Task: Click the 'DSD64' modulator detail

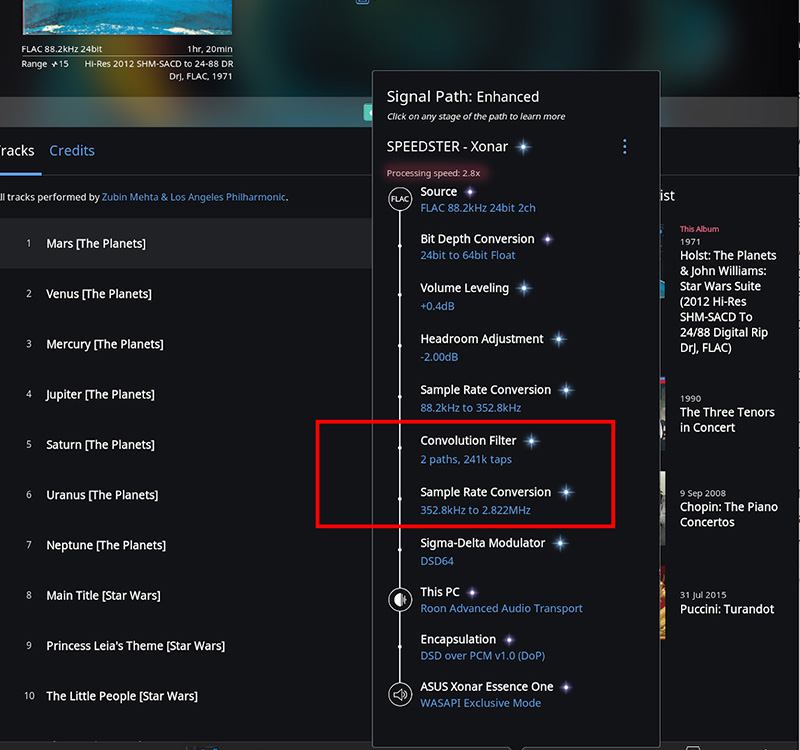Action: click(x=437, y=561)
